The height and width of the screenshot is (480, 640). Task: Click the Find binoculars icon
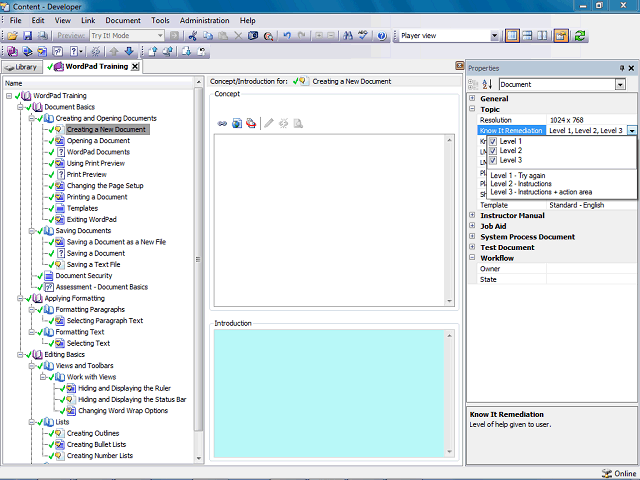tap(348, 36)
